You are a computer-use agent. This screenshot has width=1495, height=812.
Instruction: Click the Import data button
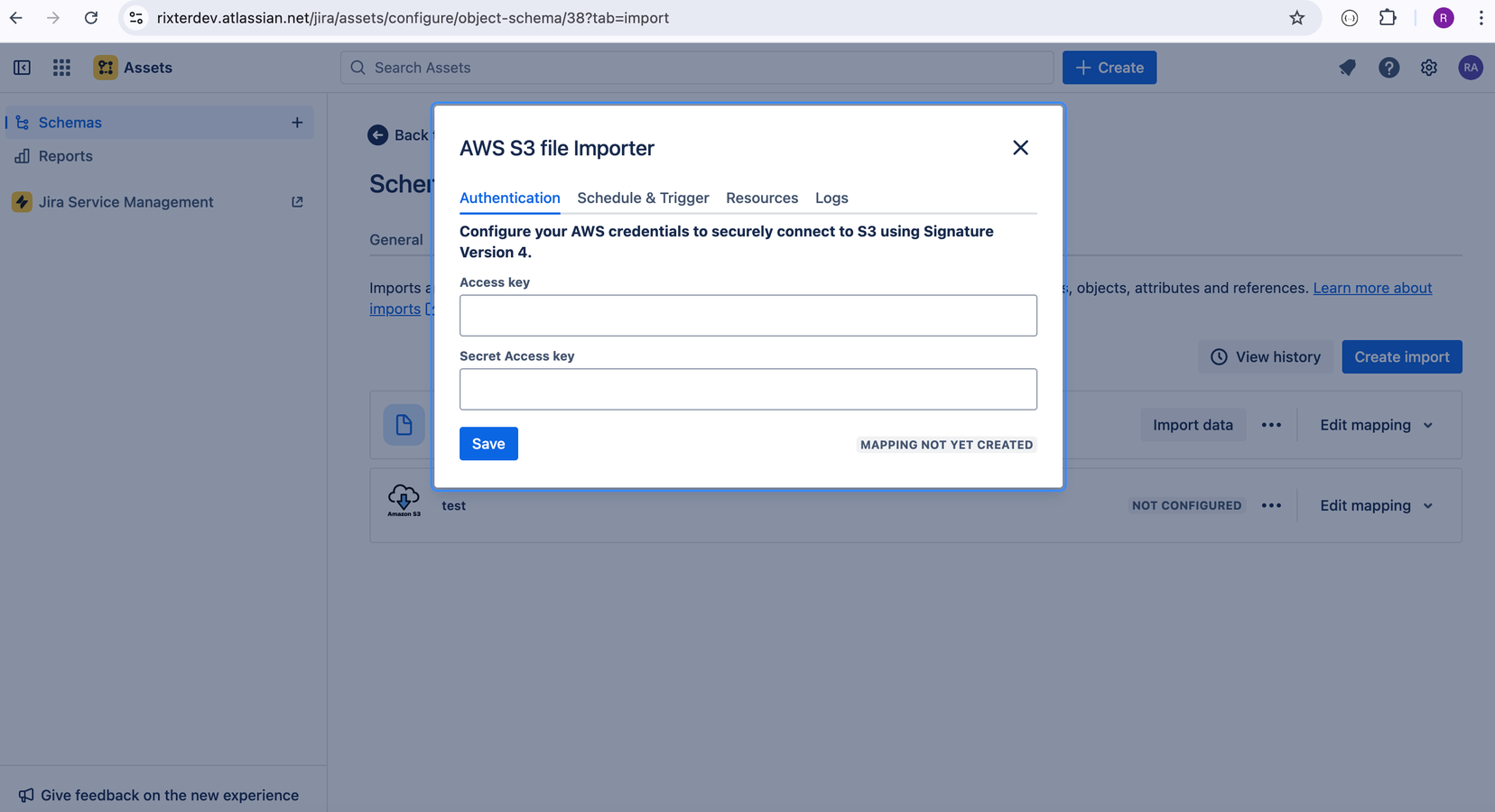(1193, 425)
